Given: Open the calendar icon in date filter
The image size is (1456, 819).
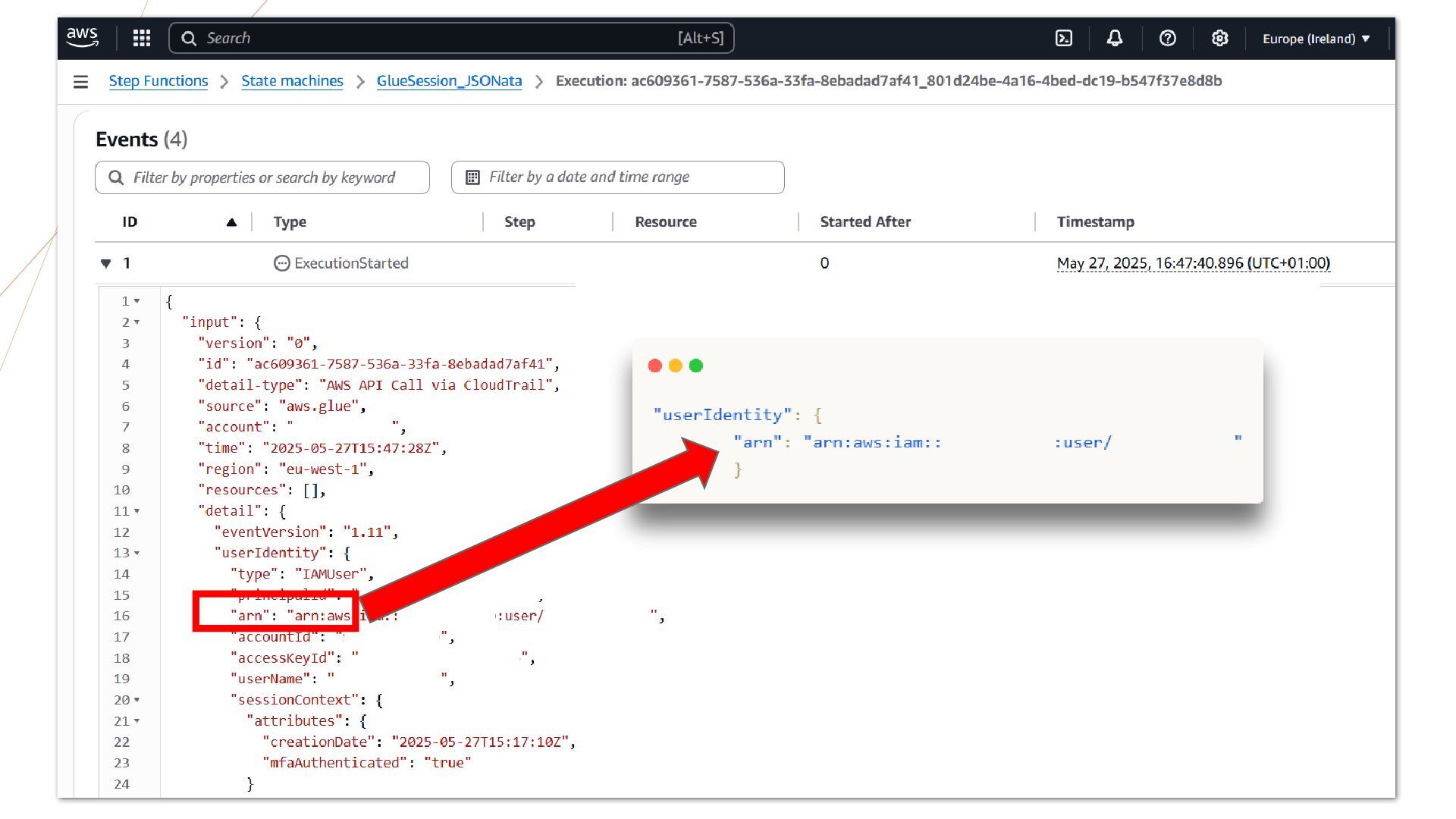Looking at the screenshot, I should coord(472,177).
